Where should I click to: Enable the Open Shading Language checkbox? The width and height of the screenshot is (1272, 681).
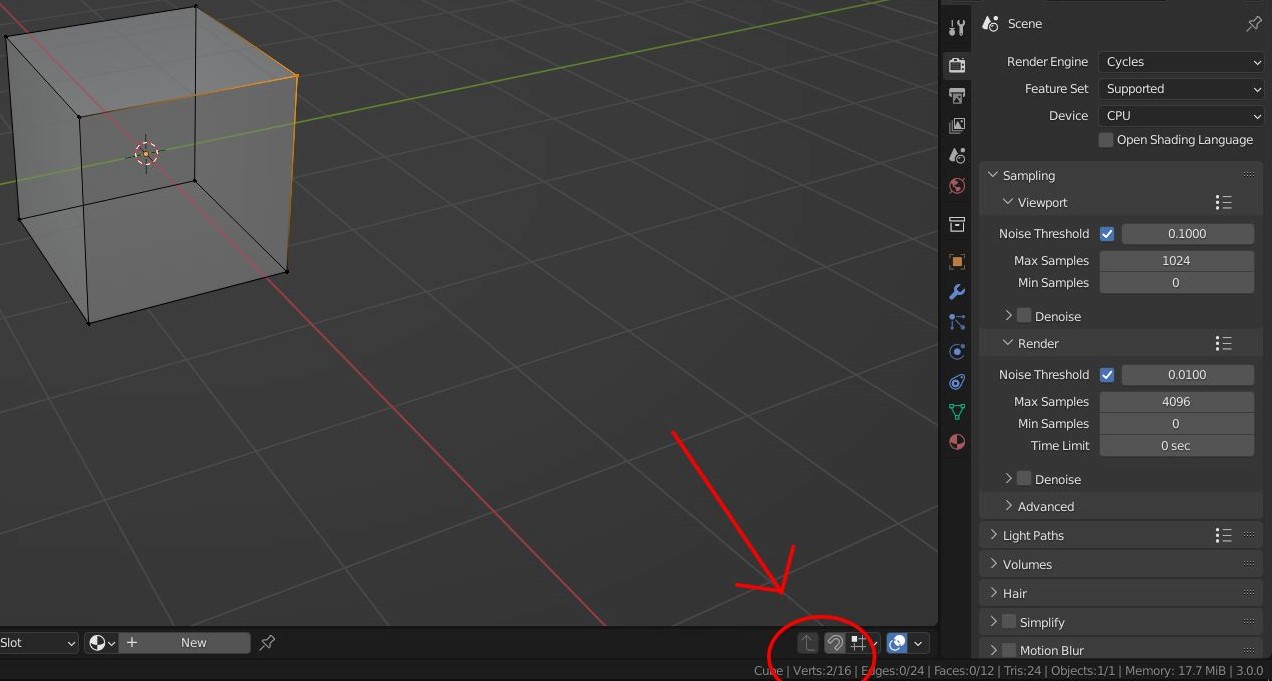pos(1105,140)
